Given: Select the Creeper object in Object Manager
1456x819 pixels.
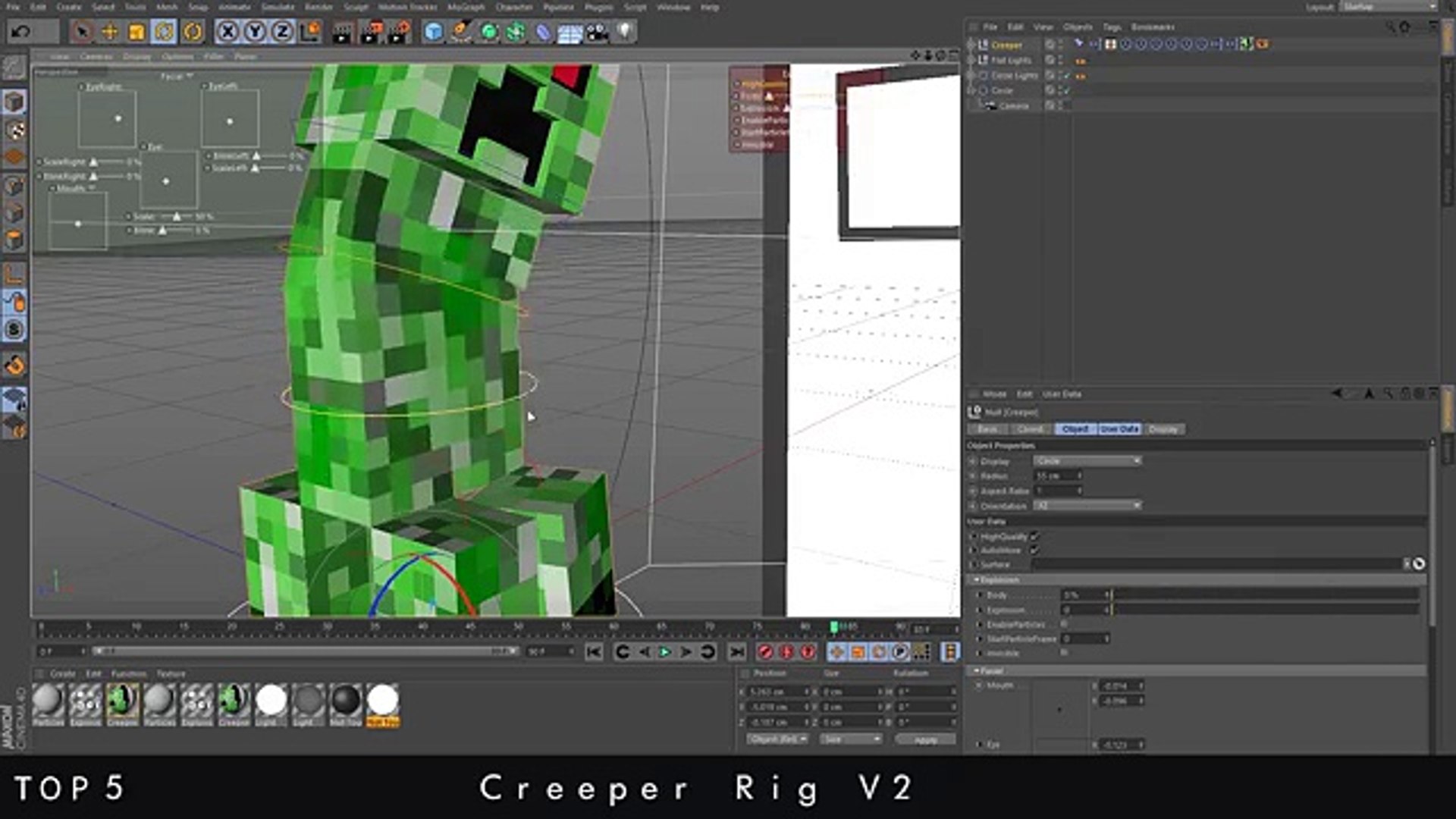Looking at the screenshot, I should click(1006, 45).
